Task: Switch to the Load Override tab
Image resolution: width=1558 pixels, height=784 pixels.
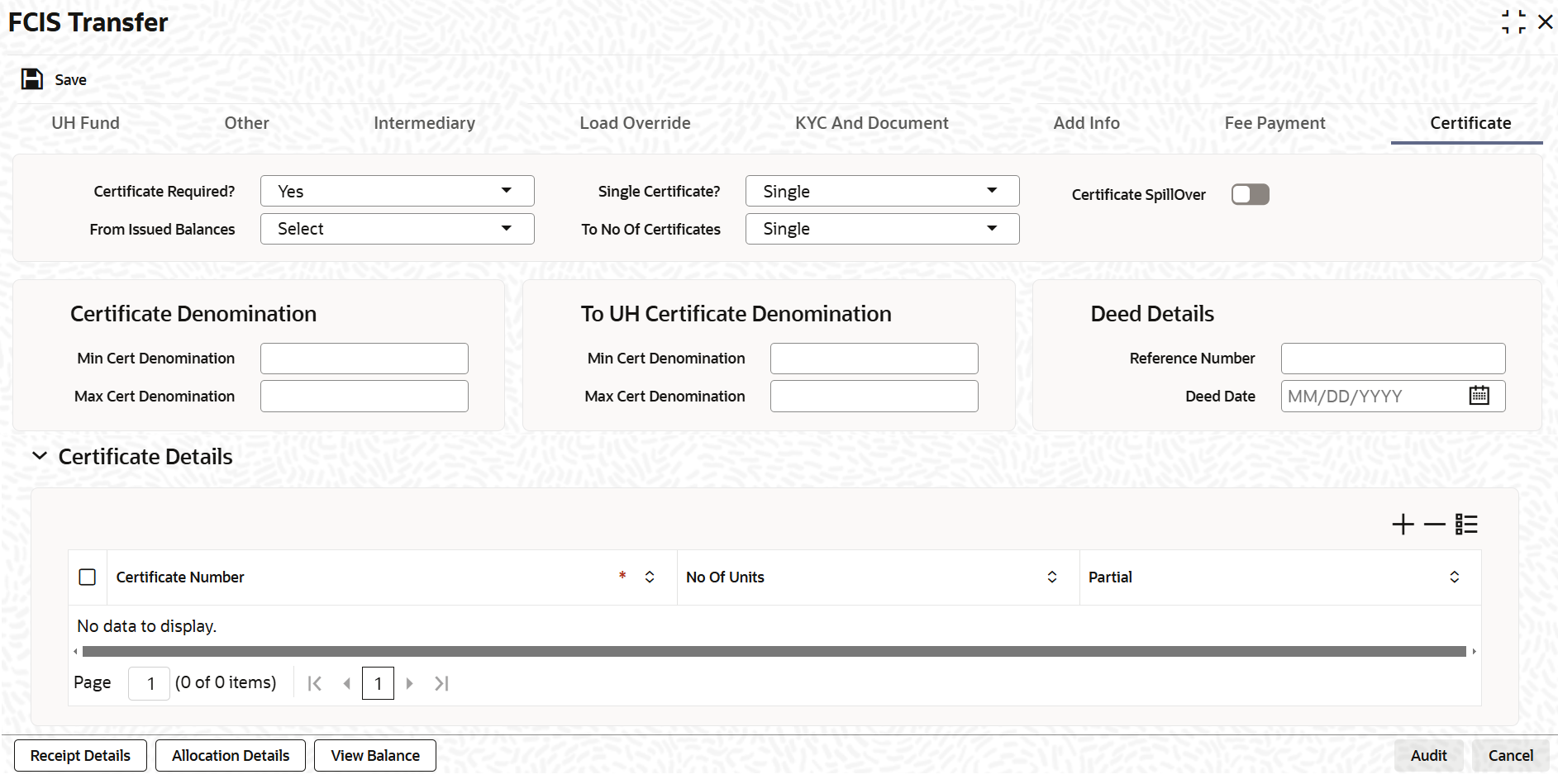Action: pos(636,123)
